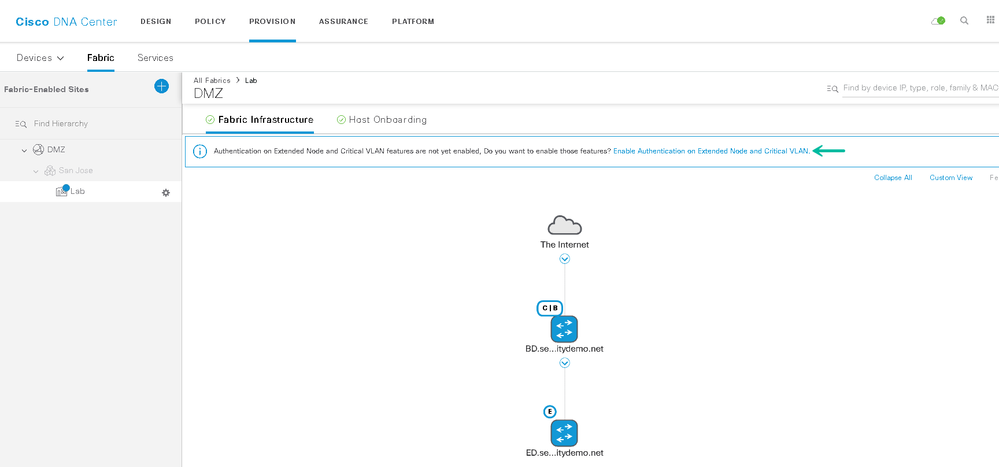The image size is (999, 467).
Task: Collapse chevron below BD.se...itydemo.net device
Action: (x=564, y=363)
